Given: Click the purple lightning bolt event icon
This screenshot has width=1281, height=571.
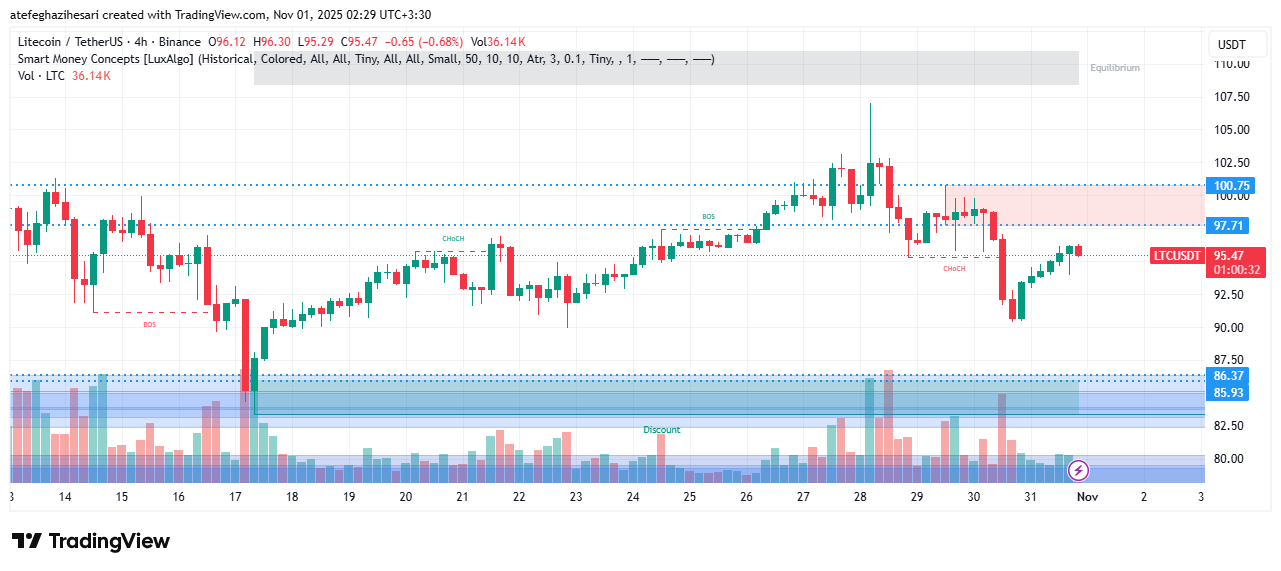Looking at the screenshot, I should 1079,470.
